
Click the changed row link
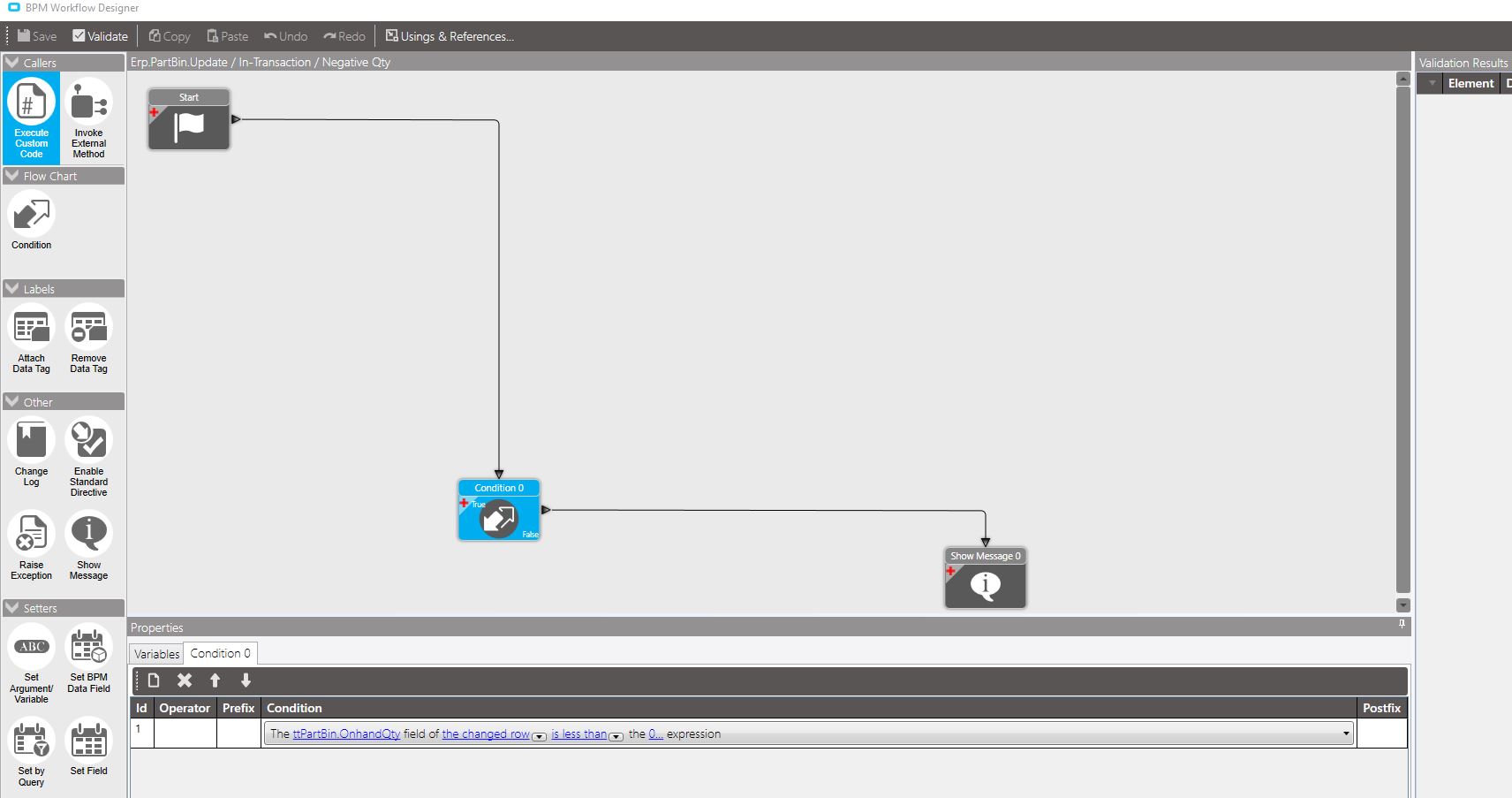(486, 733)
